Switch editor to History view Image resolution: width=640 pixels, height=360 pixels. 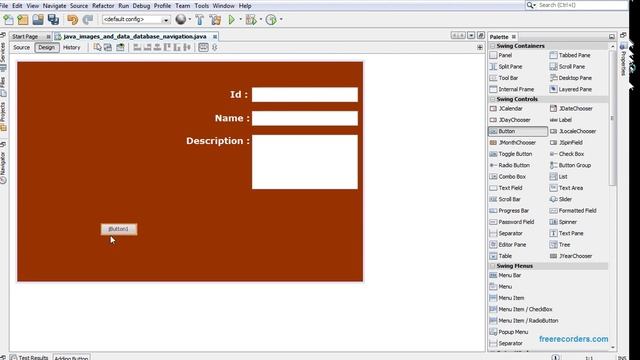click(71, 47)
